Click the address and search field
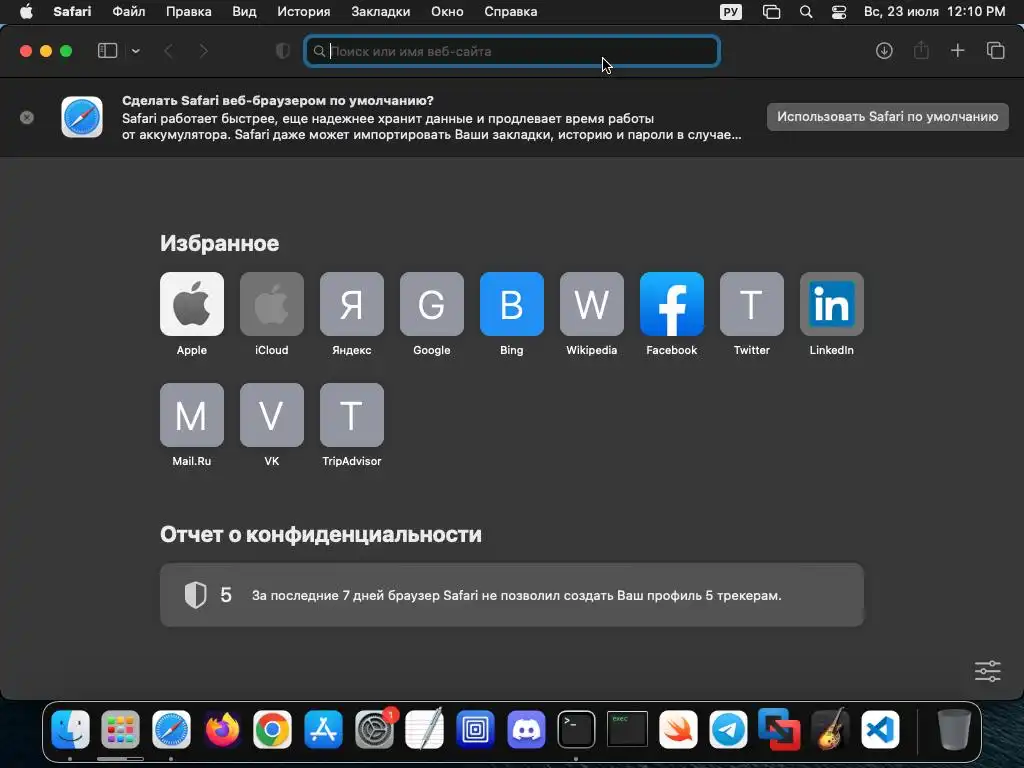Image resolution: width=1024 pixels, height=768 pixels. pyautogui.click(x=512, y=51)
